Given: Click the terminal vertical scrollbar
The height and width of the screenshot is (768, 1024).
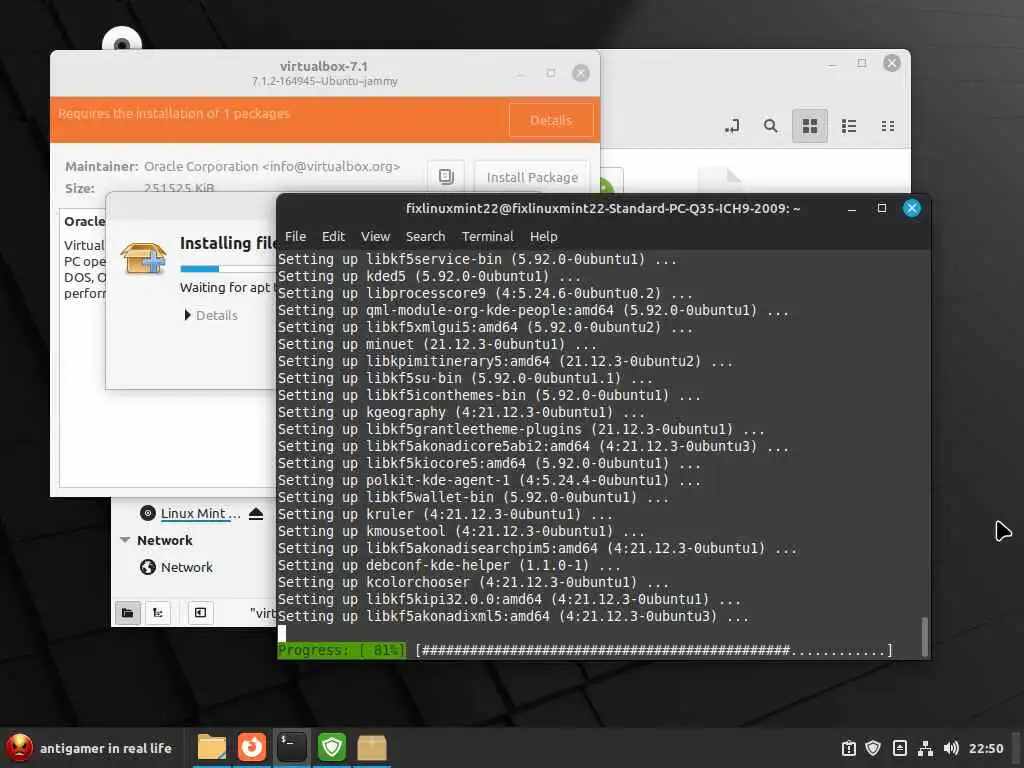Looking at the screenshot, I should 924,636.
